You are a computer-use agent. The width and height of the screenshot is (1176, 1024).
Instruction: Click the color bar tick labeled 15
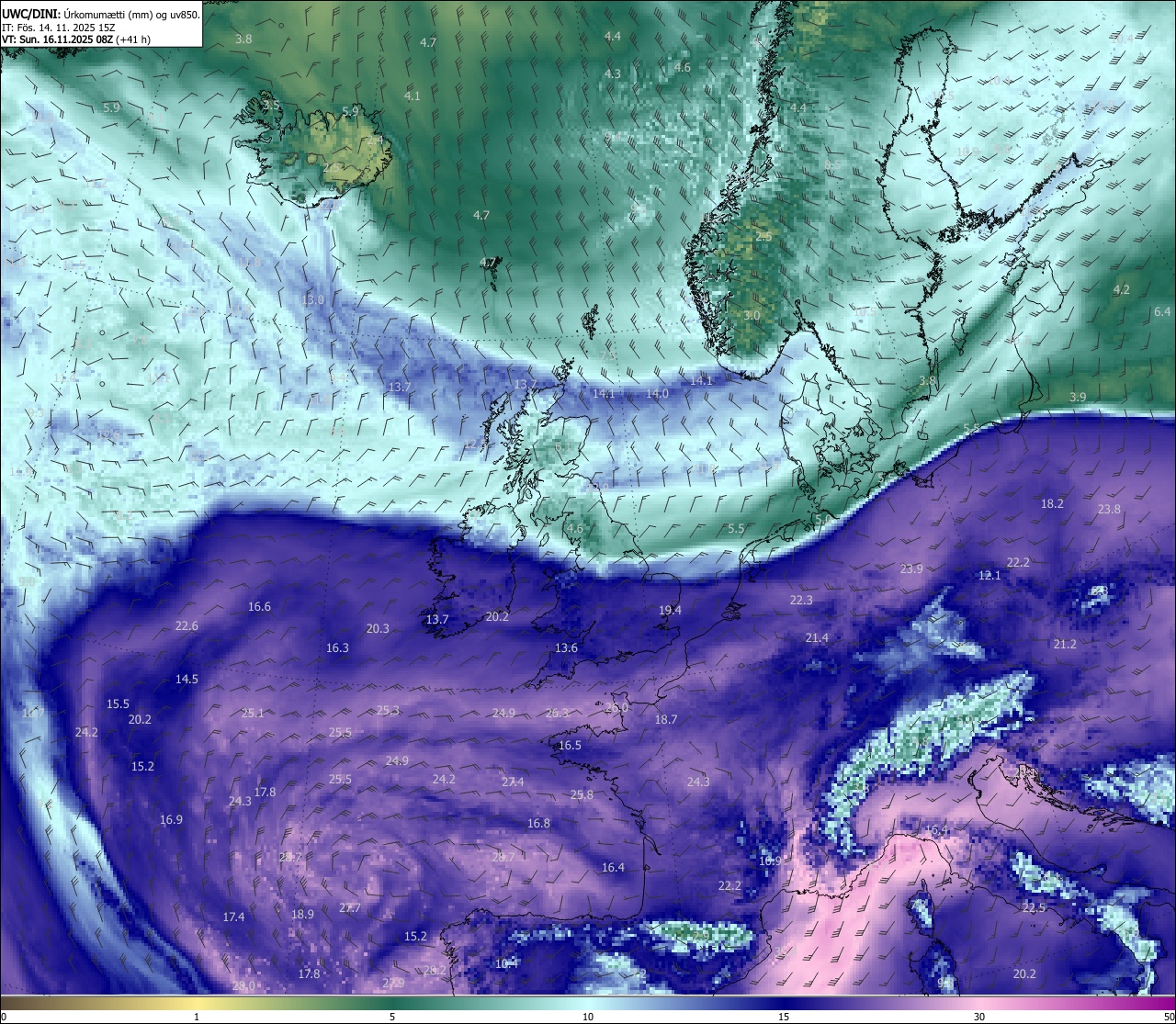(x=784, y=1017)
